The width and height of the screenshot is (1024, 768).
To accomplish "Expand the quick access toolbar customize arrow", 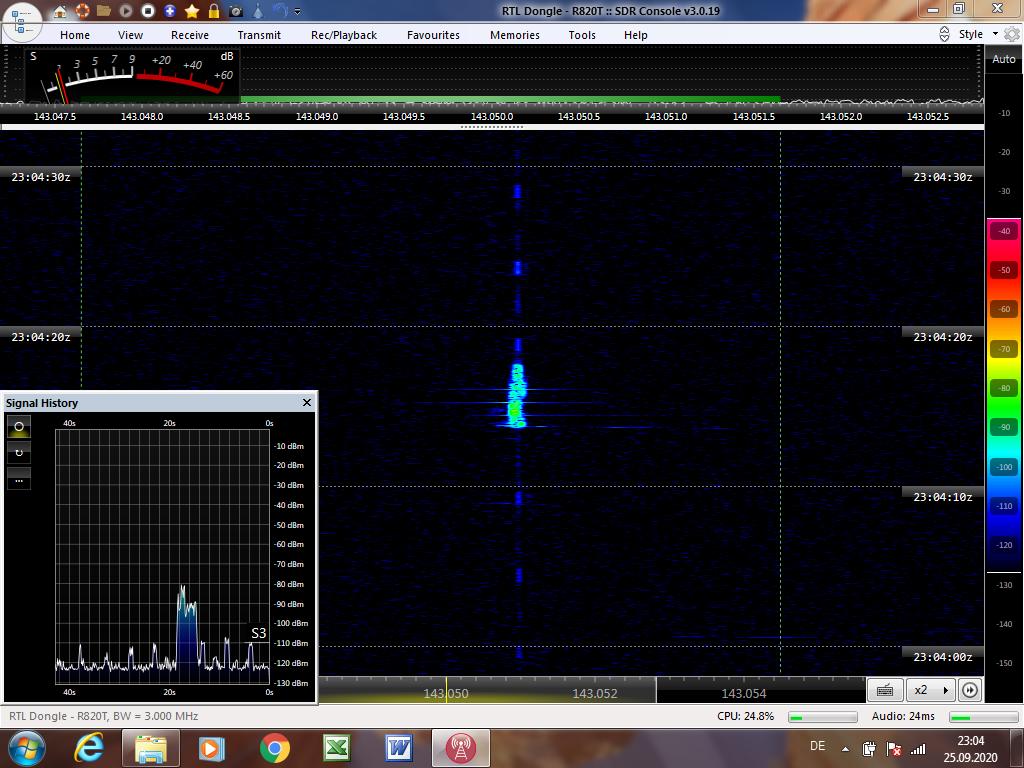I will coord(298,11).
